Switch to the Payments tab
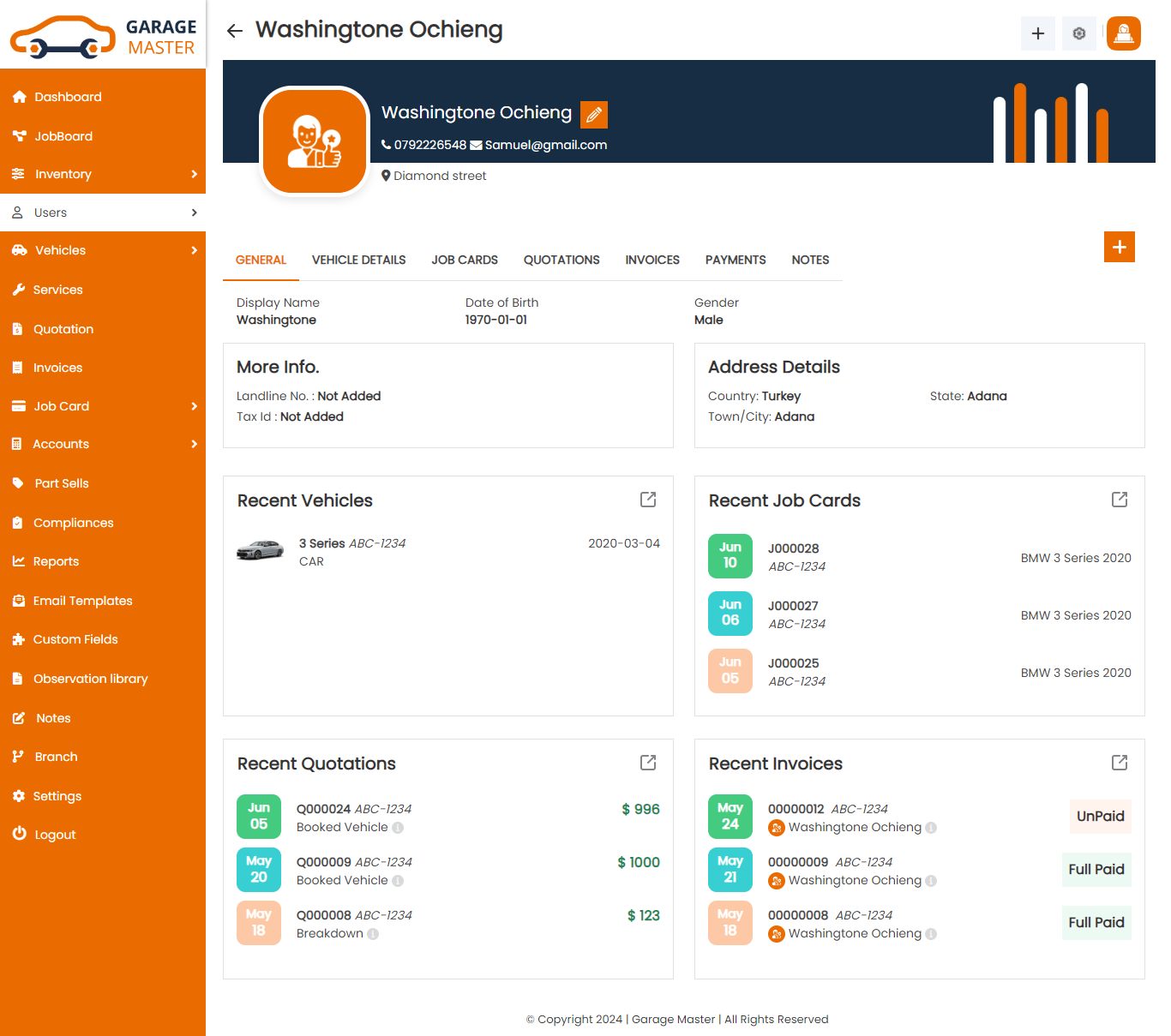 (x=735, y=260)
